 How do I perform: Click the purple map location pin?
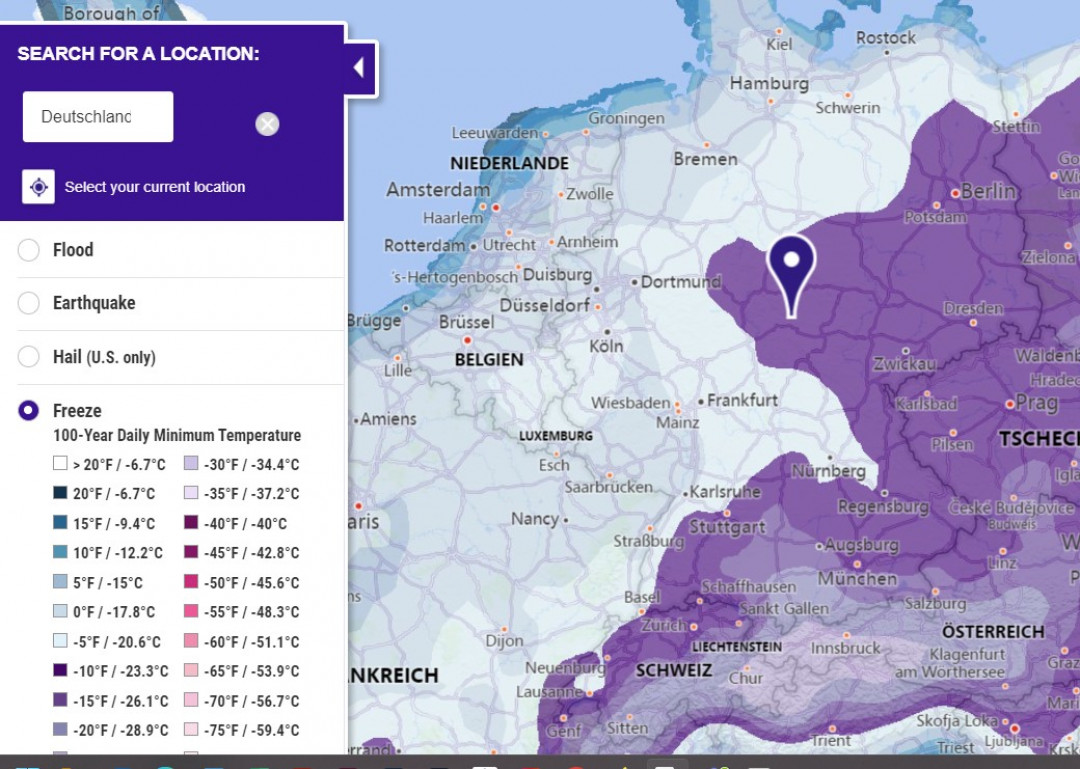pos(791,274)
